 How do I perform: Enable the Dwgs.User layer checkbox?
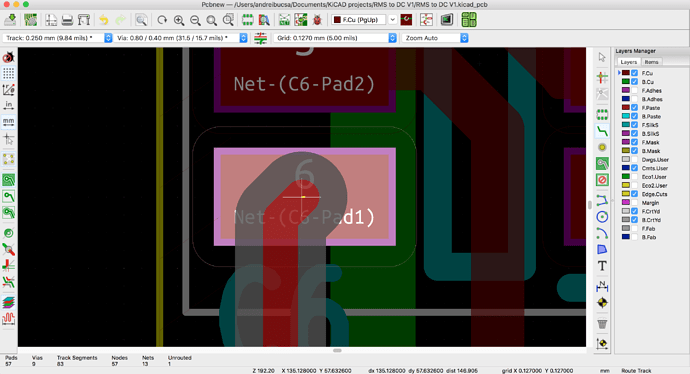click(635, 159)
